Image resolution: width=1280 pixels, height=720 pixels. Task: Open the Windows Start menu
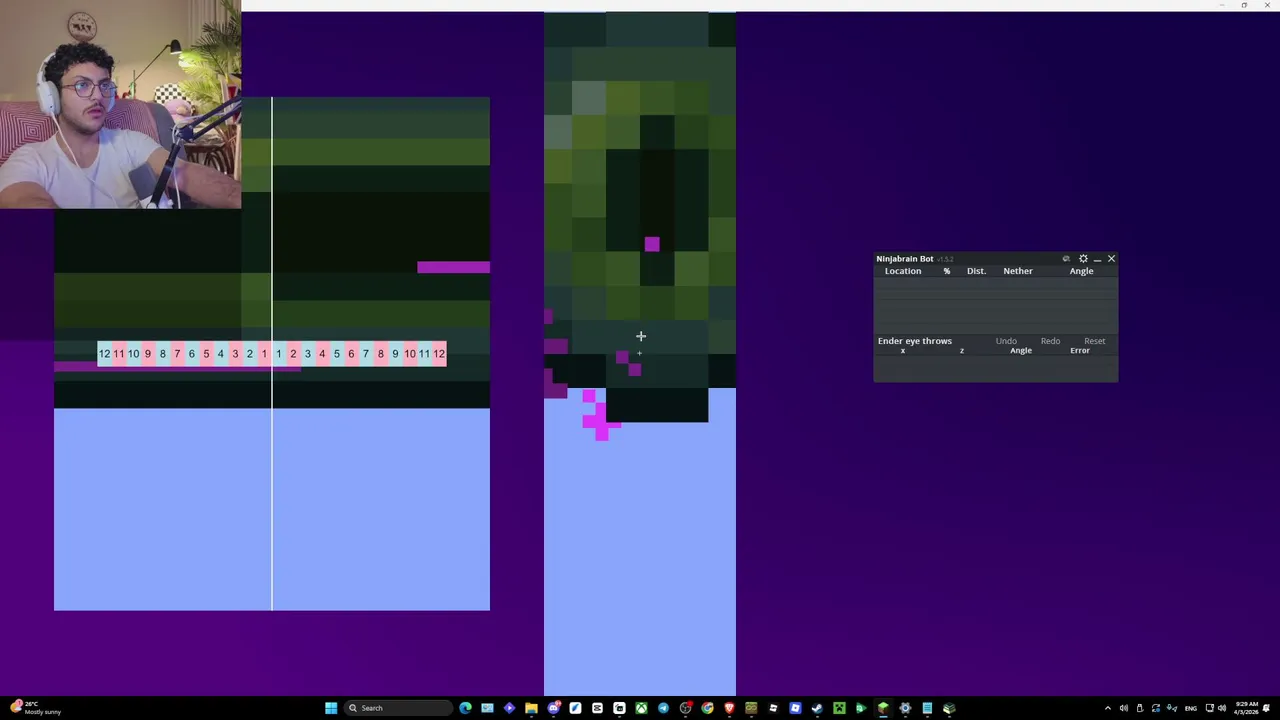[331, 708]
